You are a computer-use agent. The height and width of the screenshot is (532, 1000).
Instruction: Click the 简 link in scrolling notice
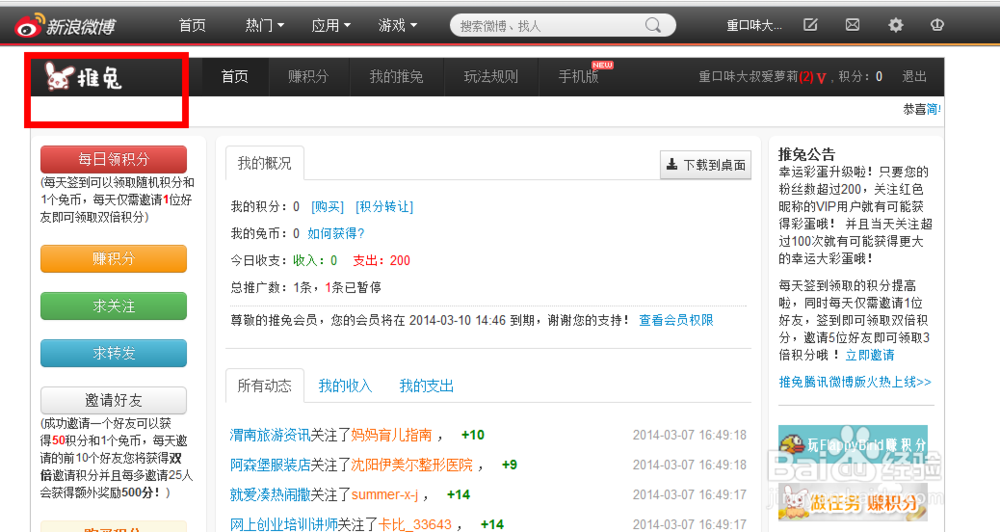(933, 109)
